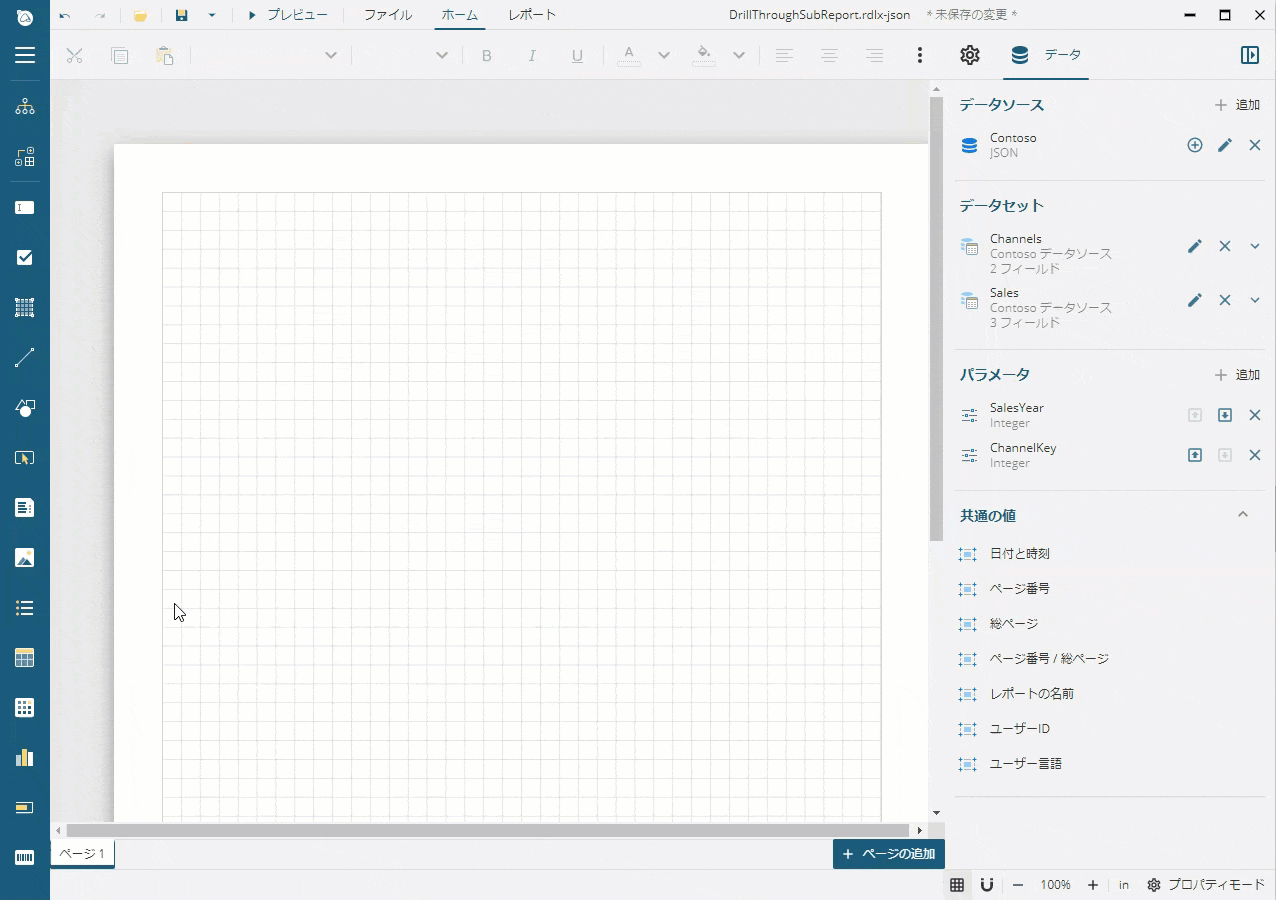The width and height of the screenshot is (1276, 900).
Task: Delete the Sales dataset
Action: pos(1225,300)
